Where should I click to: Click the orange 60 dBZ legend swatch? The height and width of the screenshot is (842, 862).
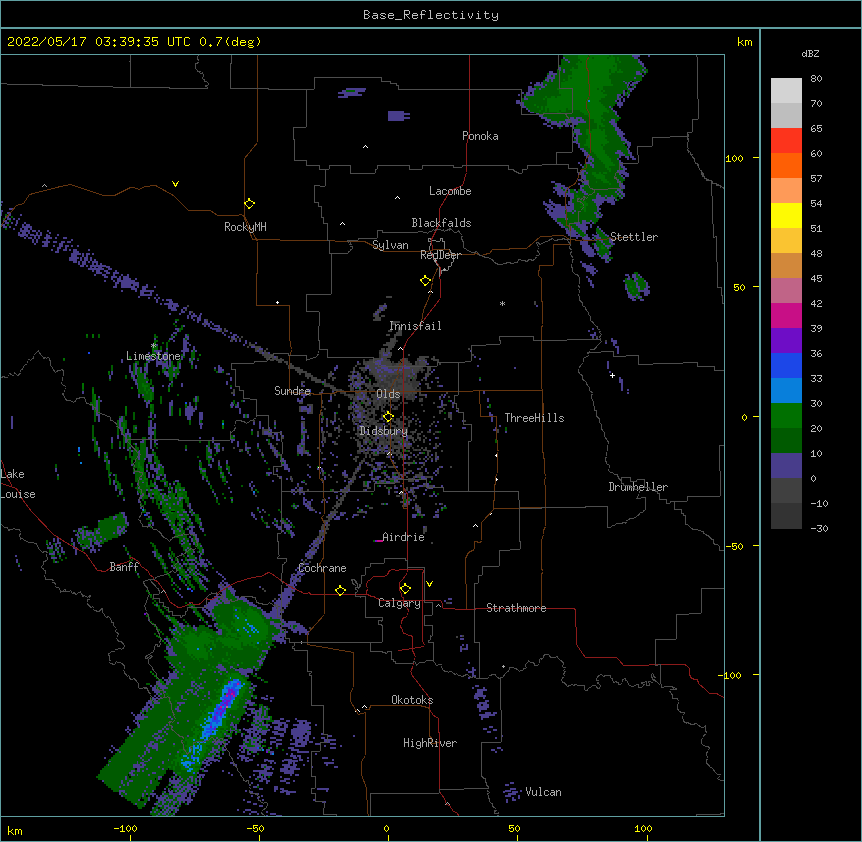point(786,165)
